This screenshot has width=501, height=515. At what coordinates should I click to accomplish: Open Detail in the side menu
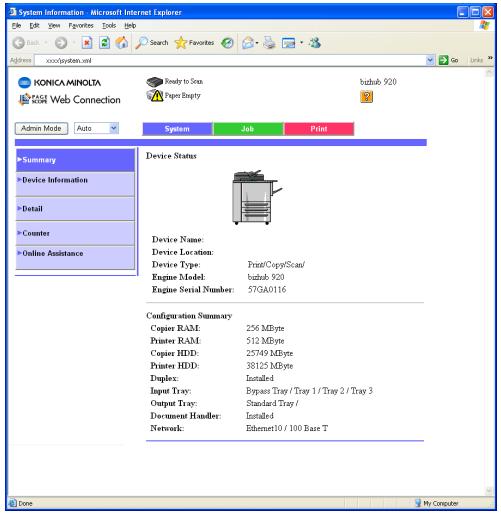click(75, 209)
